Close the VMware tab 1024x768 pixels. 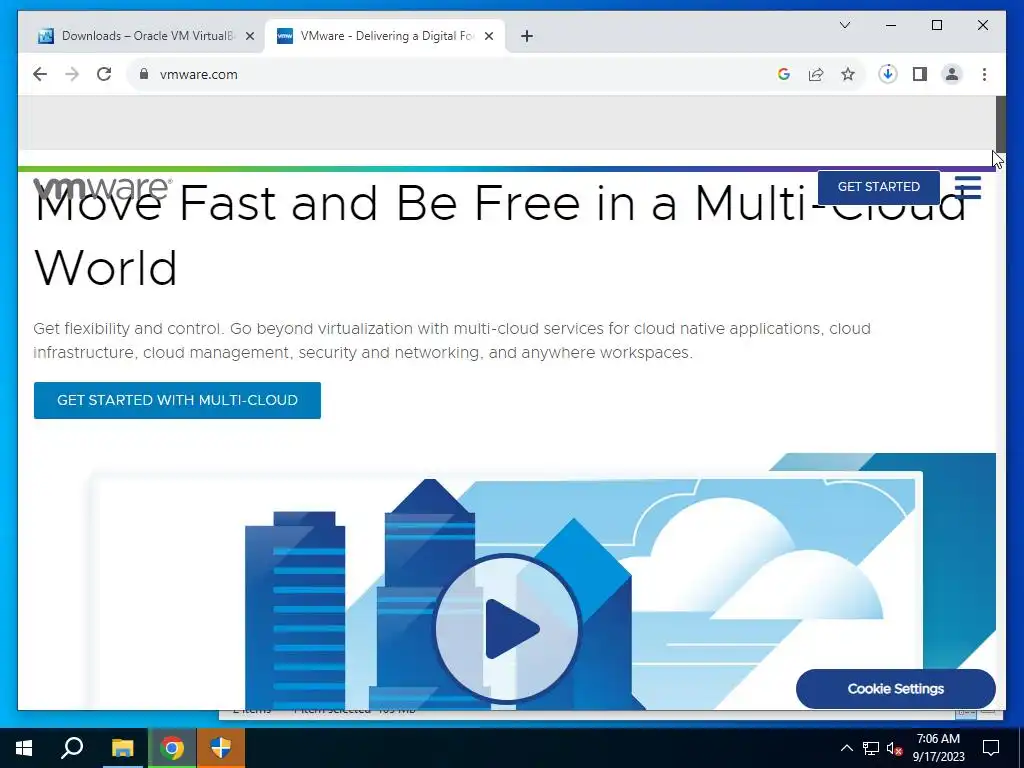(x=488, y=36)
